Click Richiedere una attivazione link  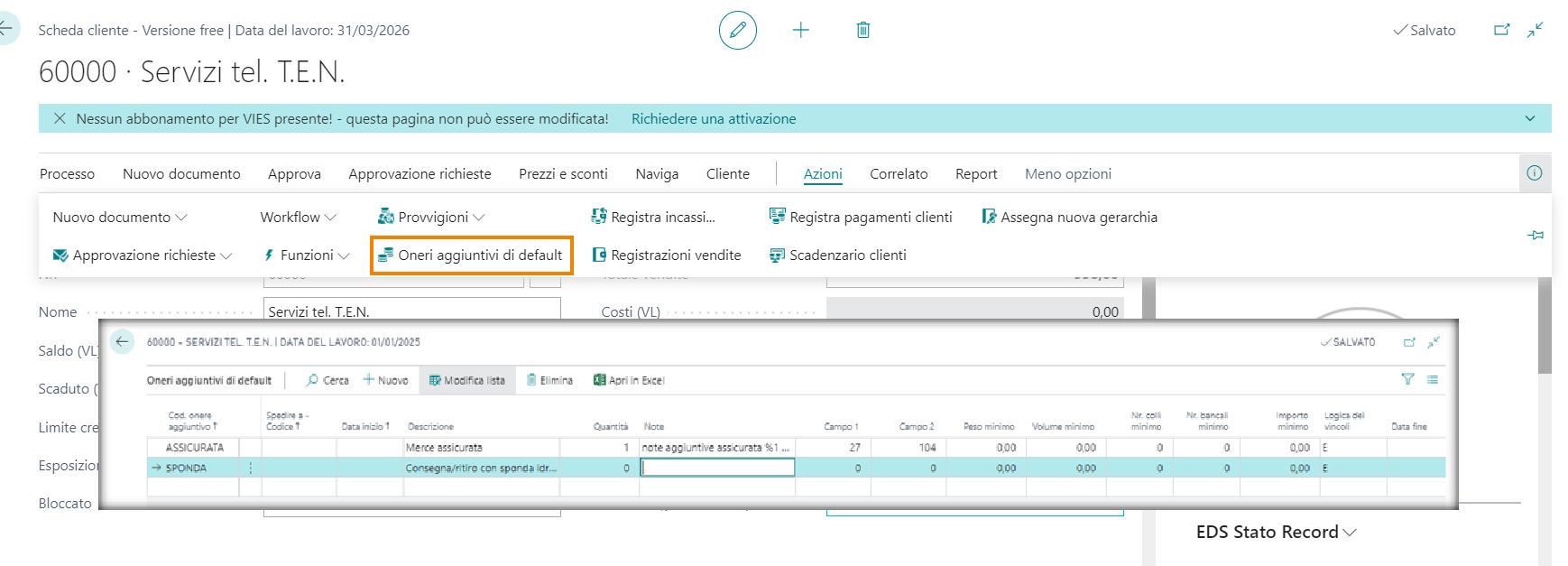(713, 119)
